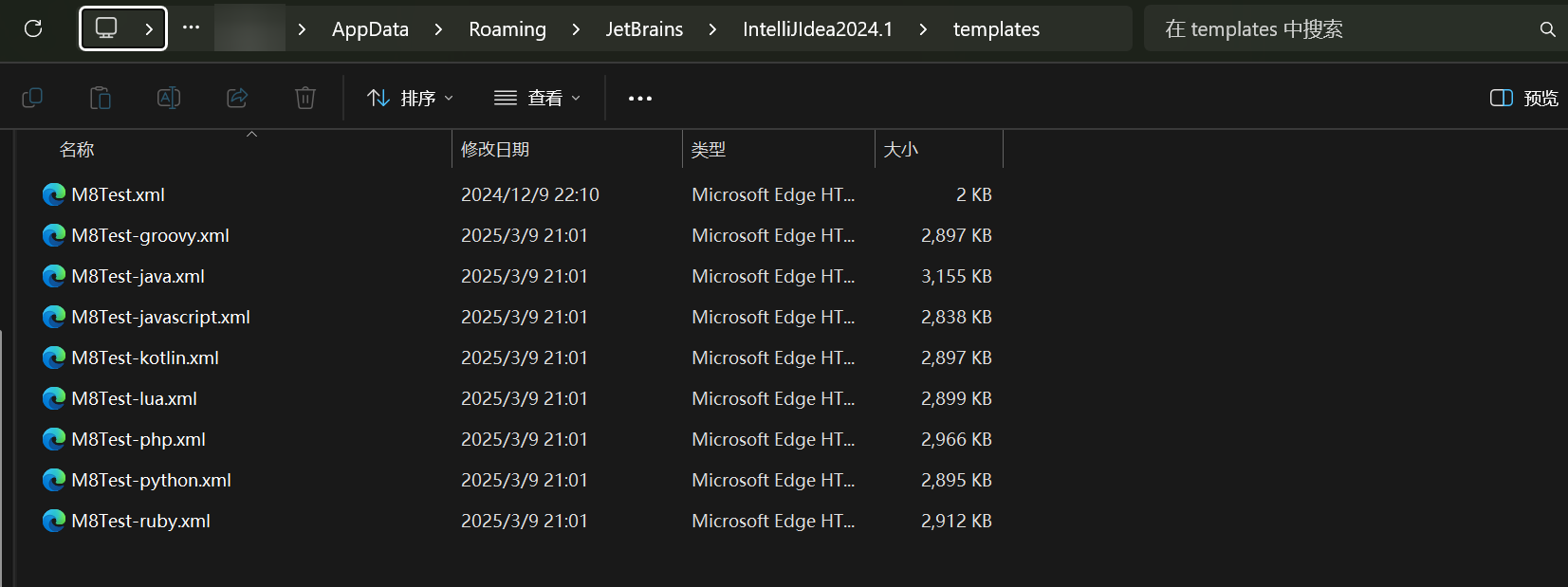The height and width of the screenshot is (587, 1568).
Task: Click the This PC monitor icon in address bar
Action: pos(106,28)
